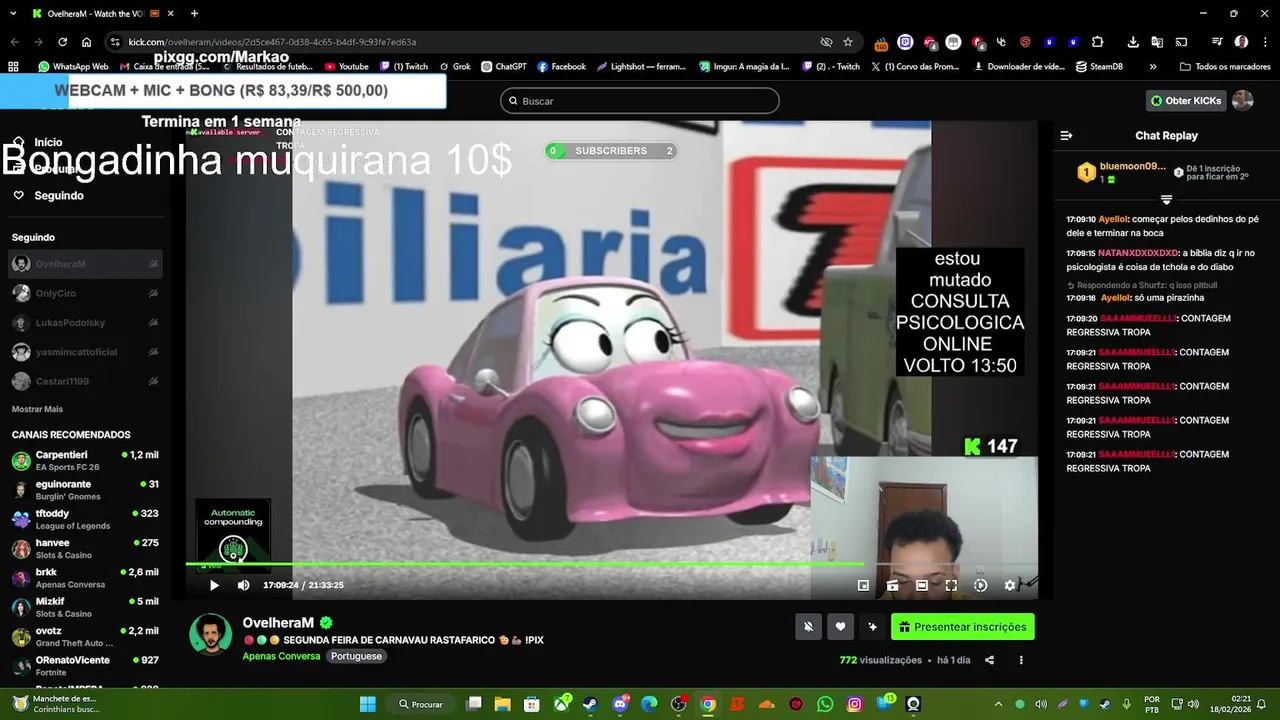Viewport: 1280px width, 720px height.
Task: Open Steam from the taskbar
Action: point(590,704)
